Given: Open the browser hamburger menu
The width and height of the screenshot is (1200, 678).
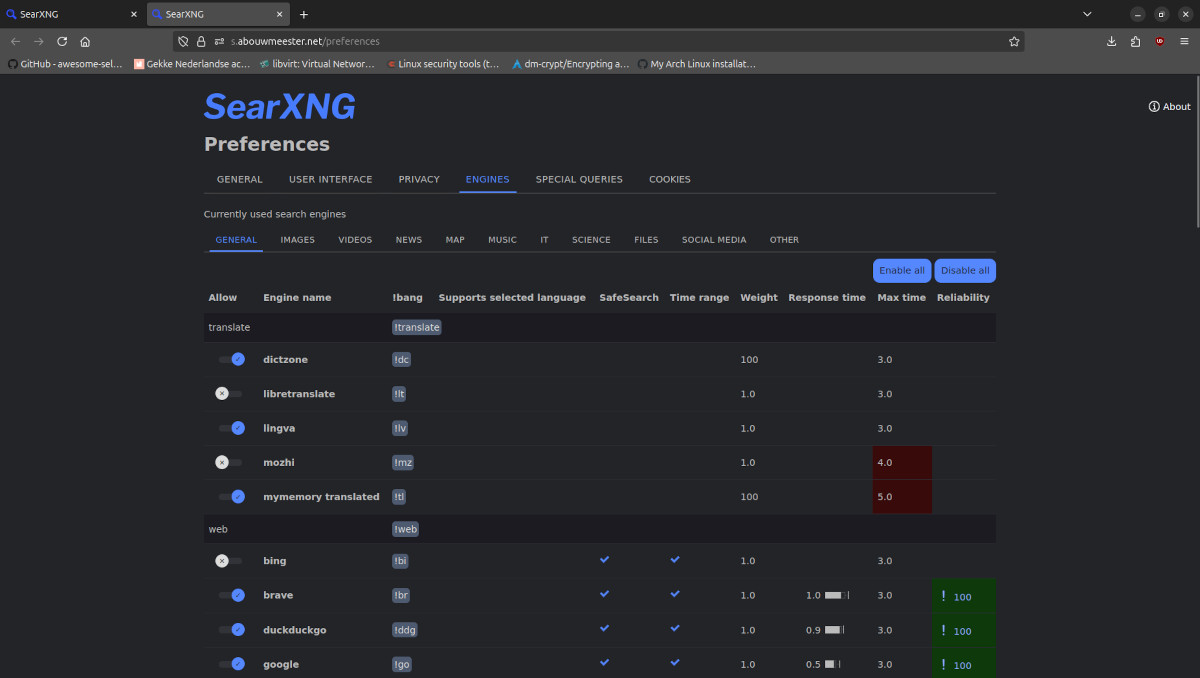Looking at the screenshot, I should click(x=1185, y=41).
